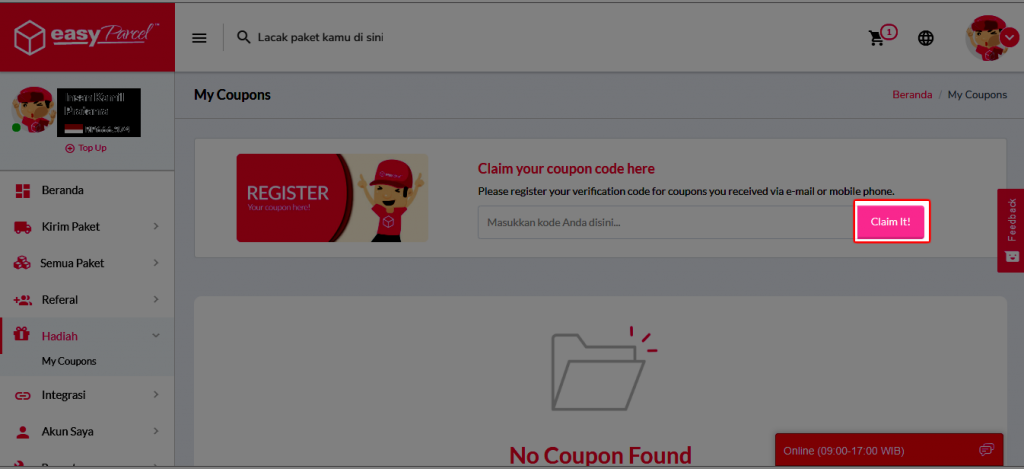The image size is (1024, 469).
Task: Open the shopping cart icon
Action: 876,39
